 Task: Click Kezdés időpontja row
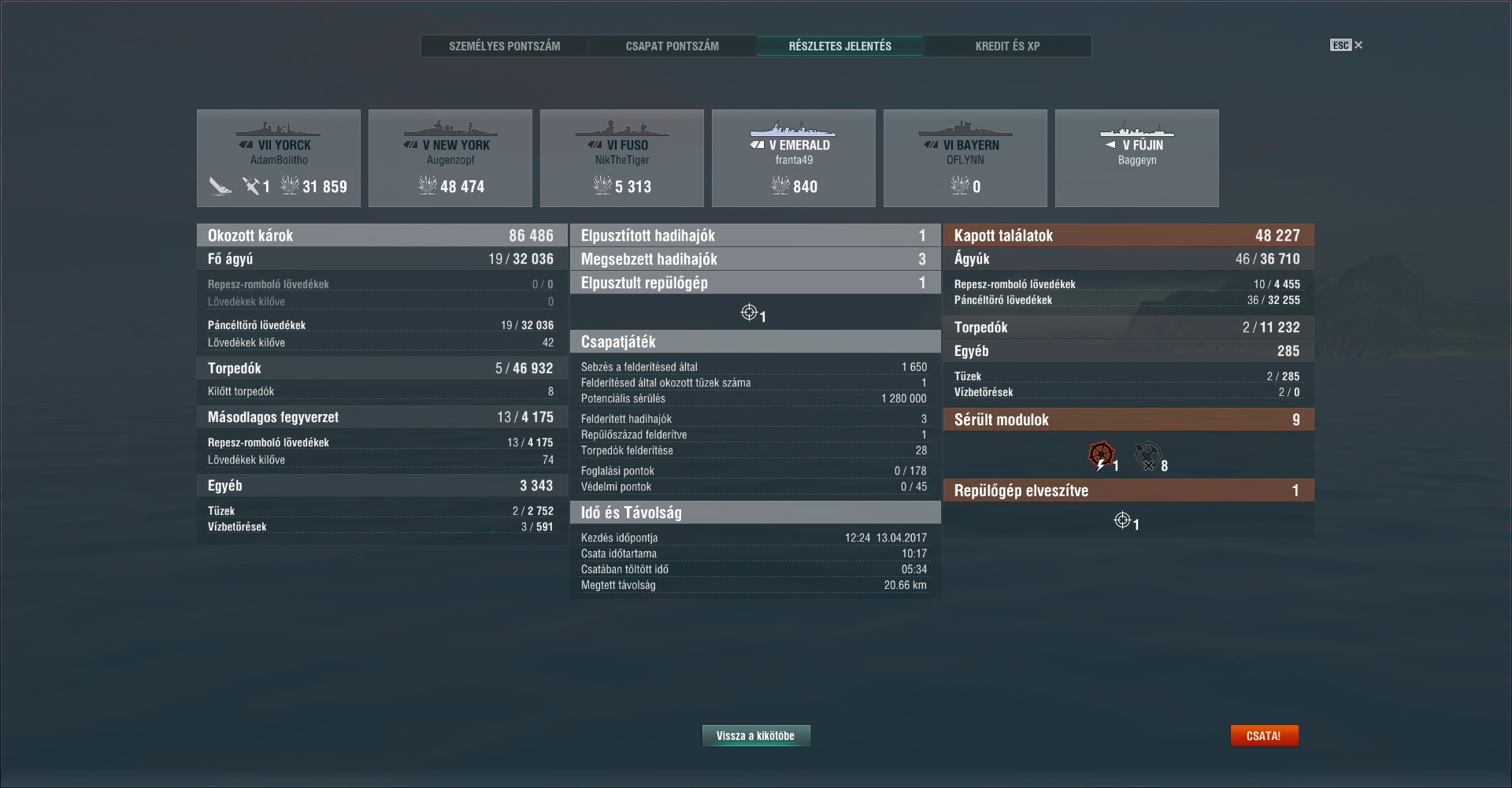(x=754, y=538)
